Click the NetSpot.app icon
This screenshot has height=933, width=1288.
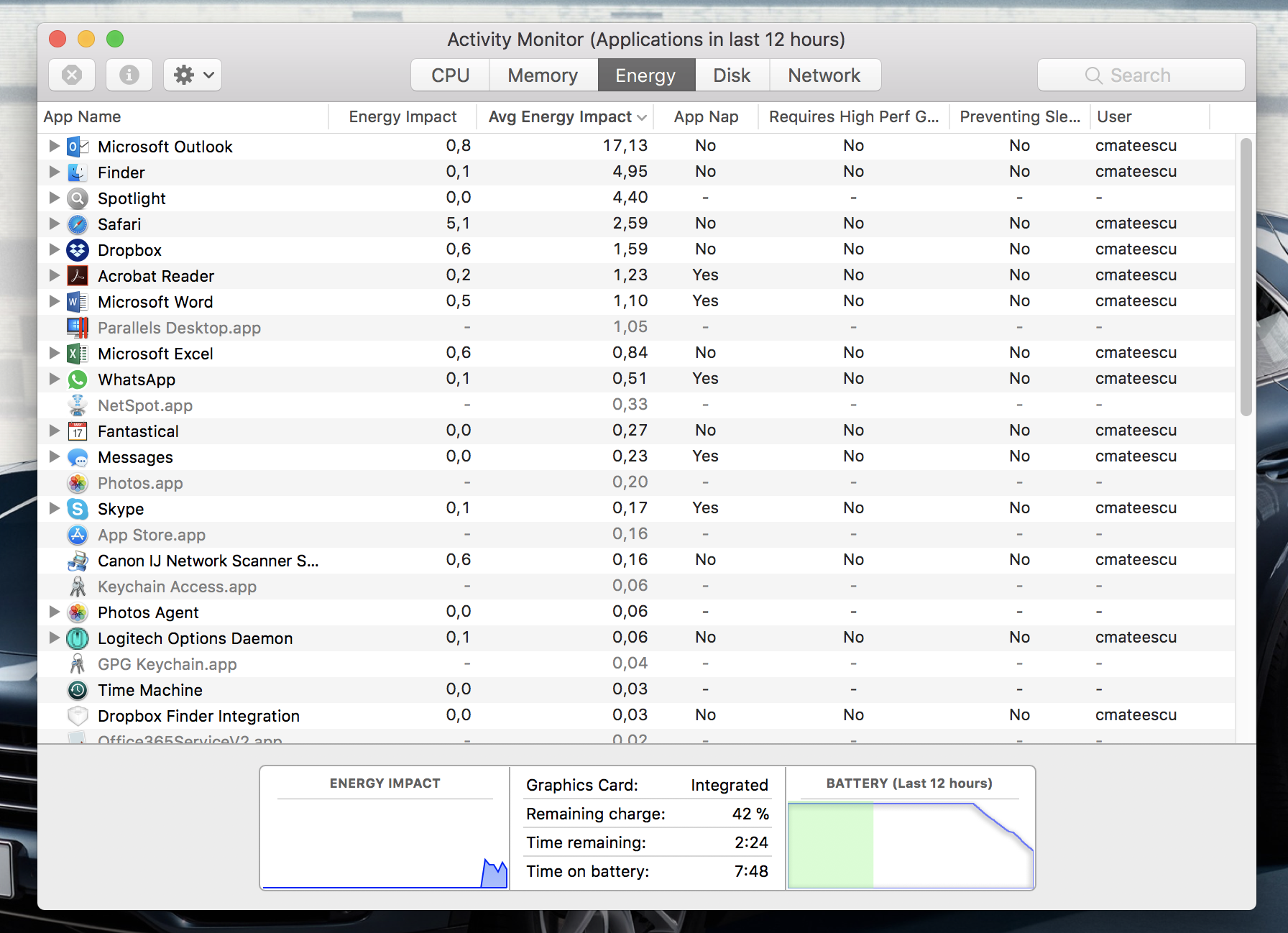point(78,405)
